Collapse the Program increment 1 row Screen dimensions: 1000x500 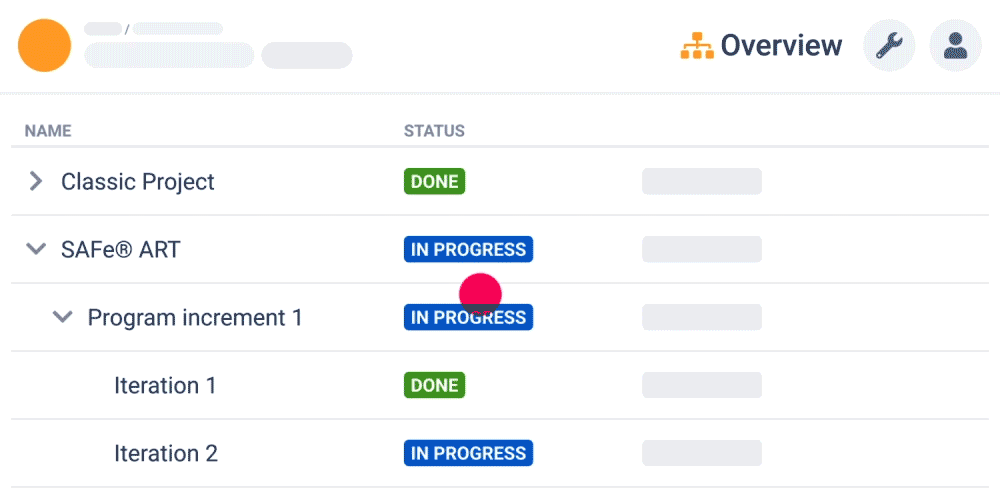coord(62,317)
